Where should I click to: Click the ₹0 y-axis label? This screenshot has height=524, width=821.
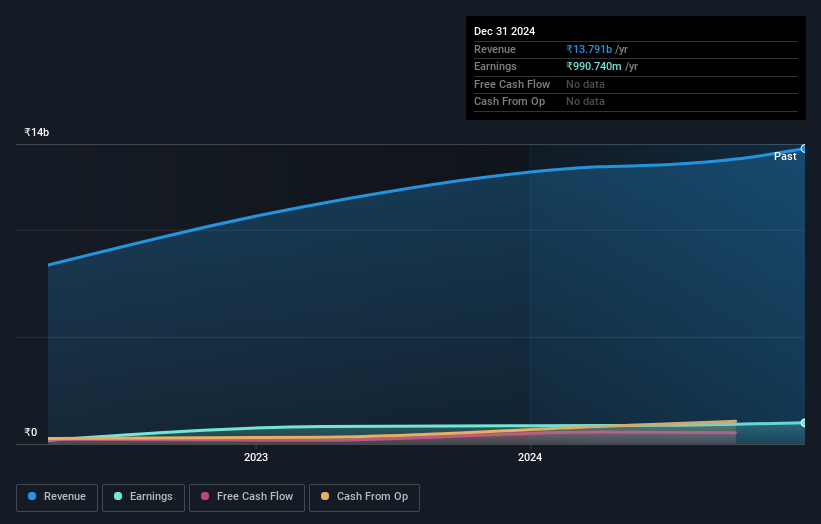[x=31, y=432]
